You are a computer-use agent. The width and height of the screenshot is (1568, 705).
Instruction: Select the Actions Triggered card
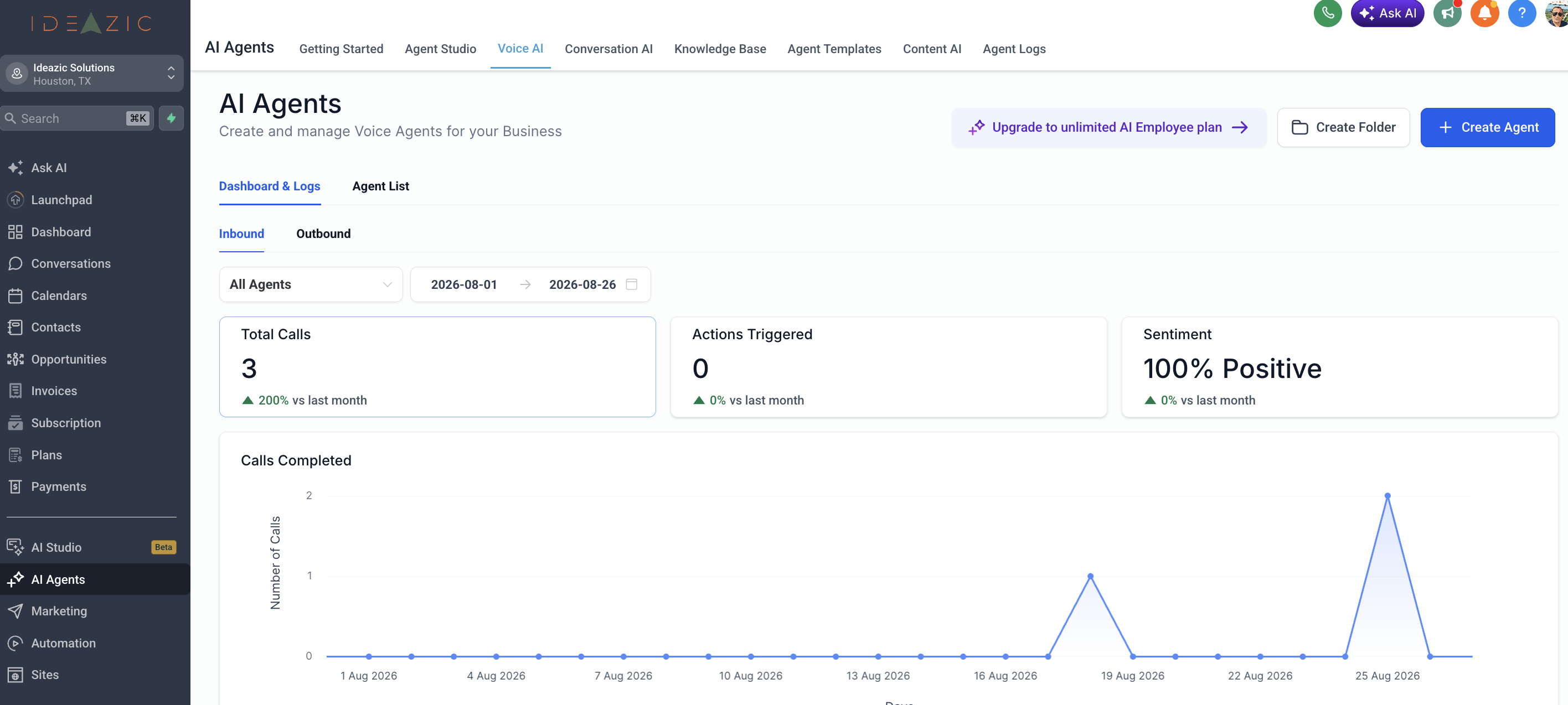[888, 367]
